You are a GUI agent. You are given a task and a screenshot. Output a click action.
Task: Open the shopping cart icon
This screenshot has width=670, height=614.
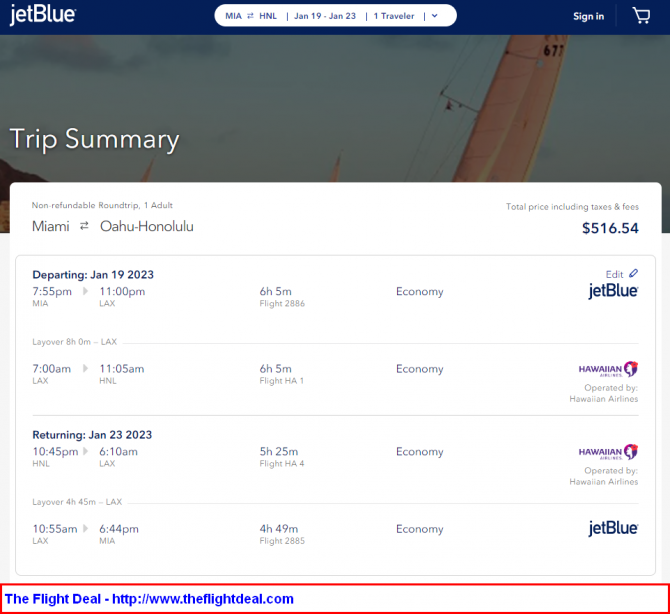[641, 16]
